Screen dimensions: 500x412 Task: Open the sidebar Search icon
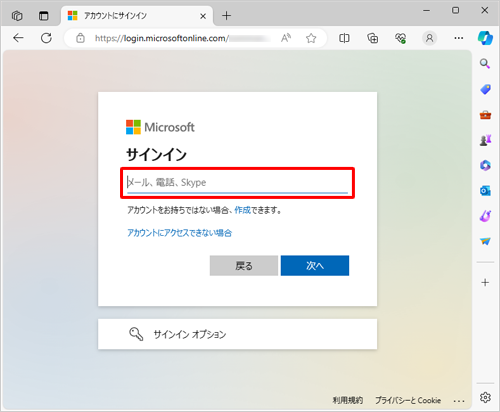point(485,63)
